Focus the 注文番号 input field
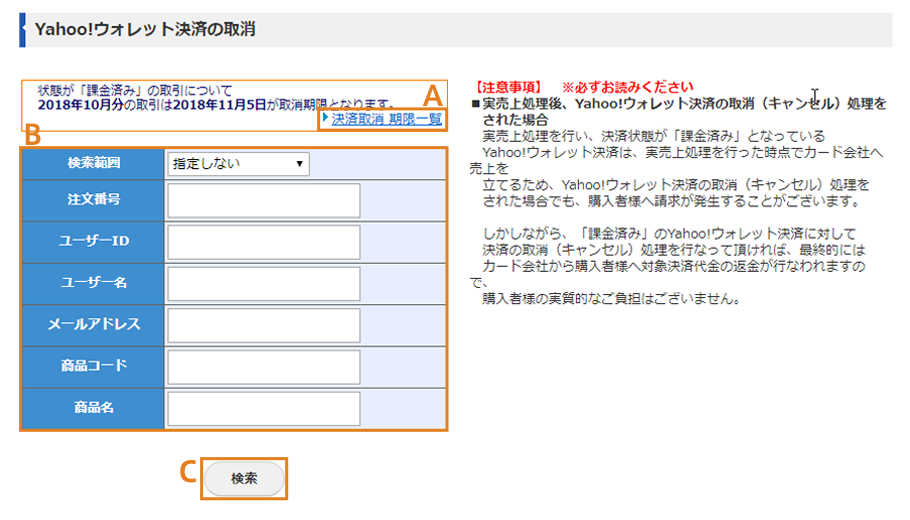 (x=264, y=200)
